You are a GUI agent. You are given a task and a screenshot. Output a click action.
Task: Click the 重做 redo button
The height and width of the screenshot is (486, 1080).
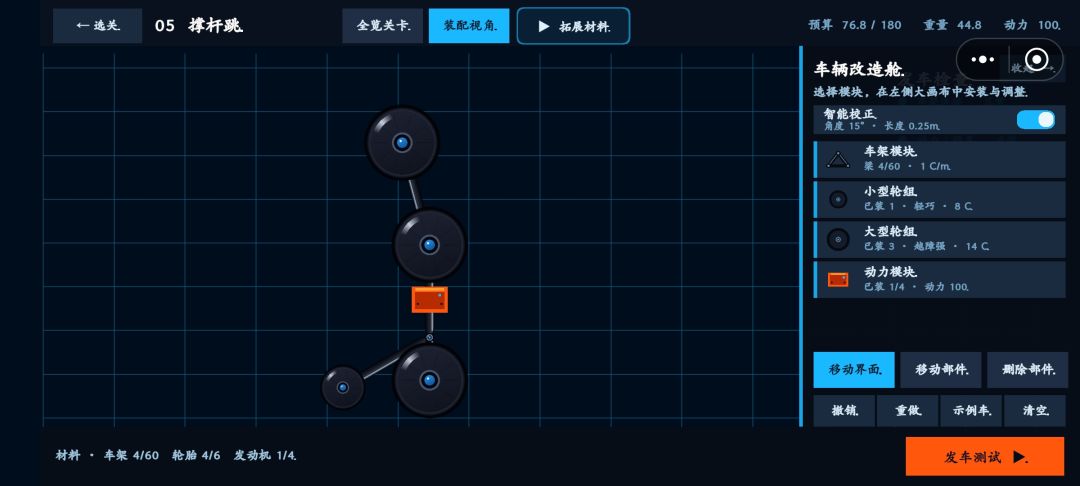click(908, 411)
